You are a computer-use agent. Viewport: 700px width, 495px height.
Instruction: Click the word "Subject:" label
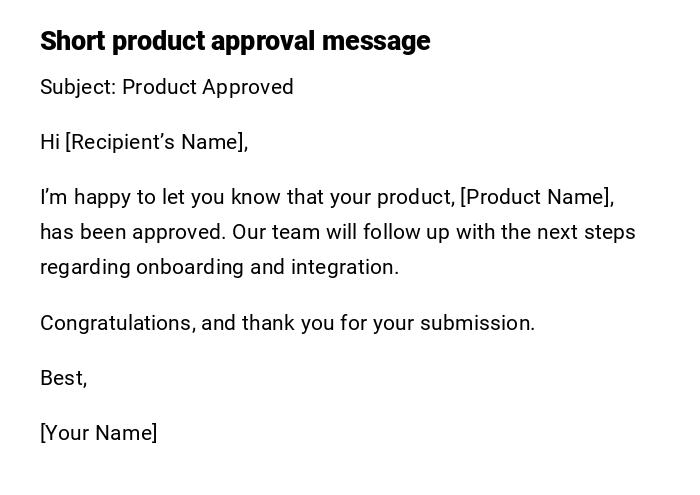[x=78, y=87]
